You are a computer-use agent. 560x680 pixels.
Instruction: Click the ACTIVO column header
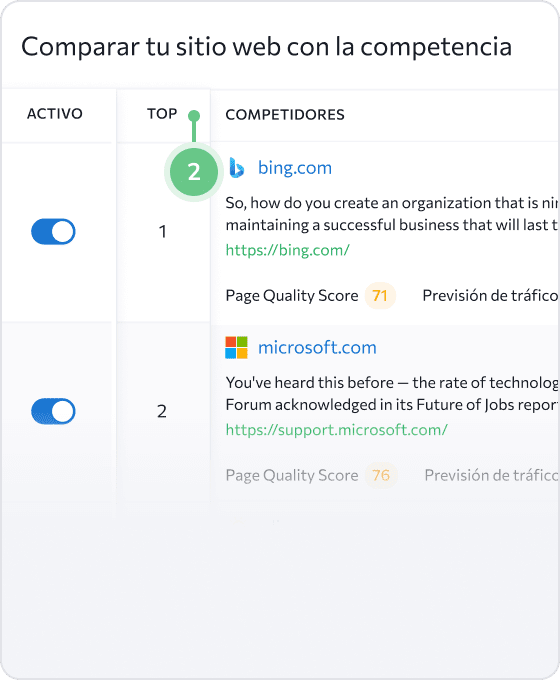click(x=55, y=114)
